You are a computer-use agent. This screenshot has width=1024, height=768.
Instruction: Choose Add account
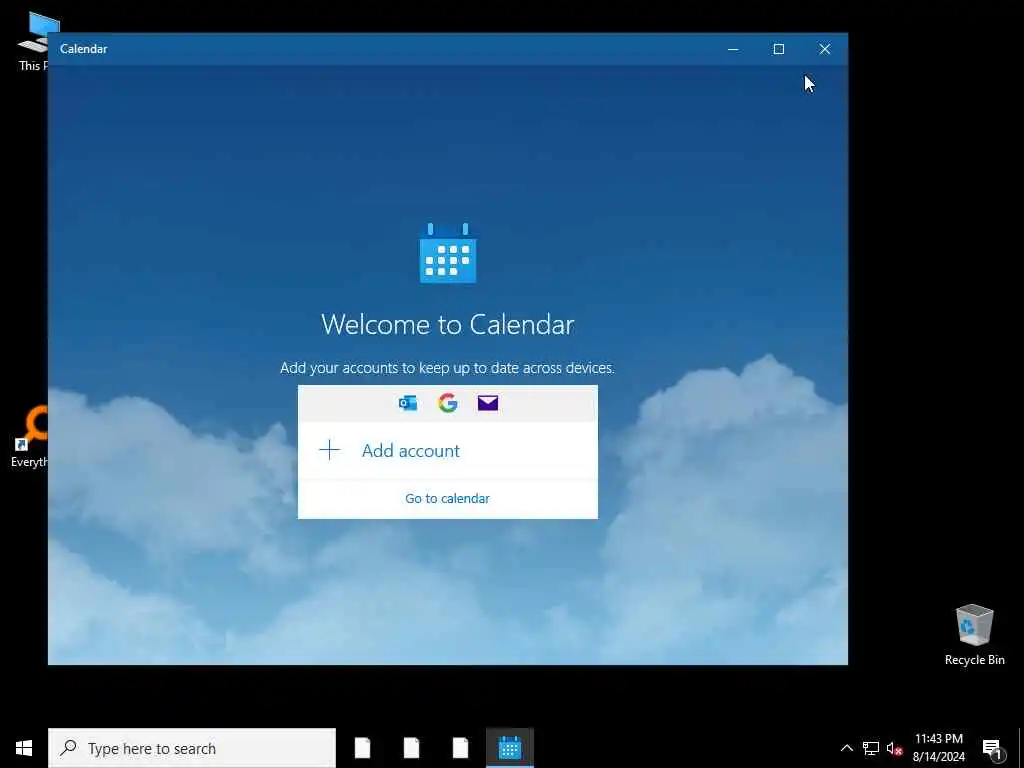click(x=447, y=451)
